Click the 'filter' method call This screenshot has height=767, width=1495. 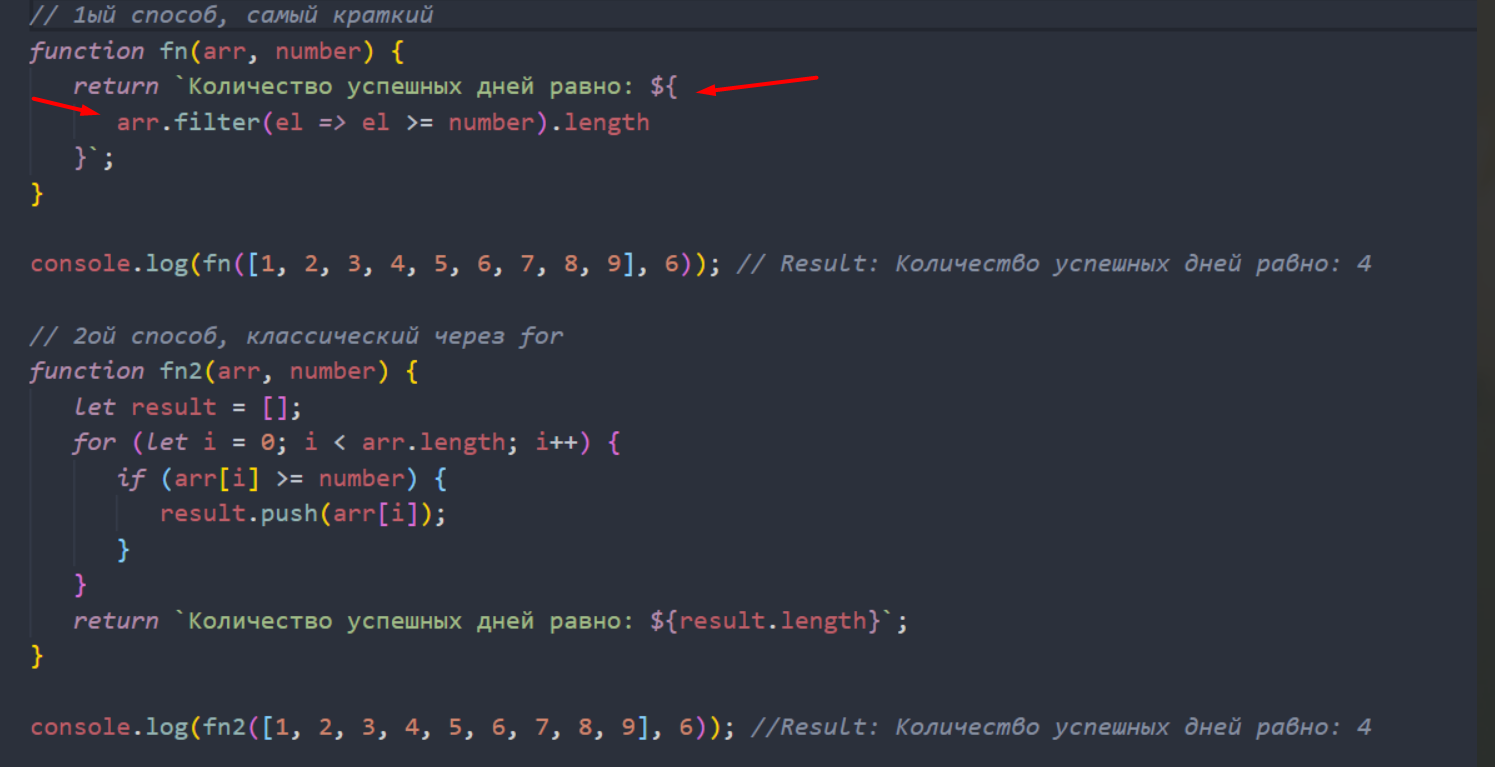[x=217, y=122]
